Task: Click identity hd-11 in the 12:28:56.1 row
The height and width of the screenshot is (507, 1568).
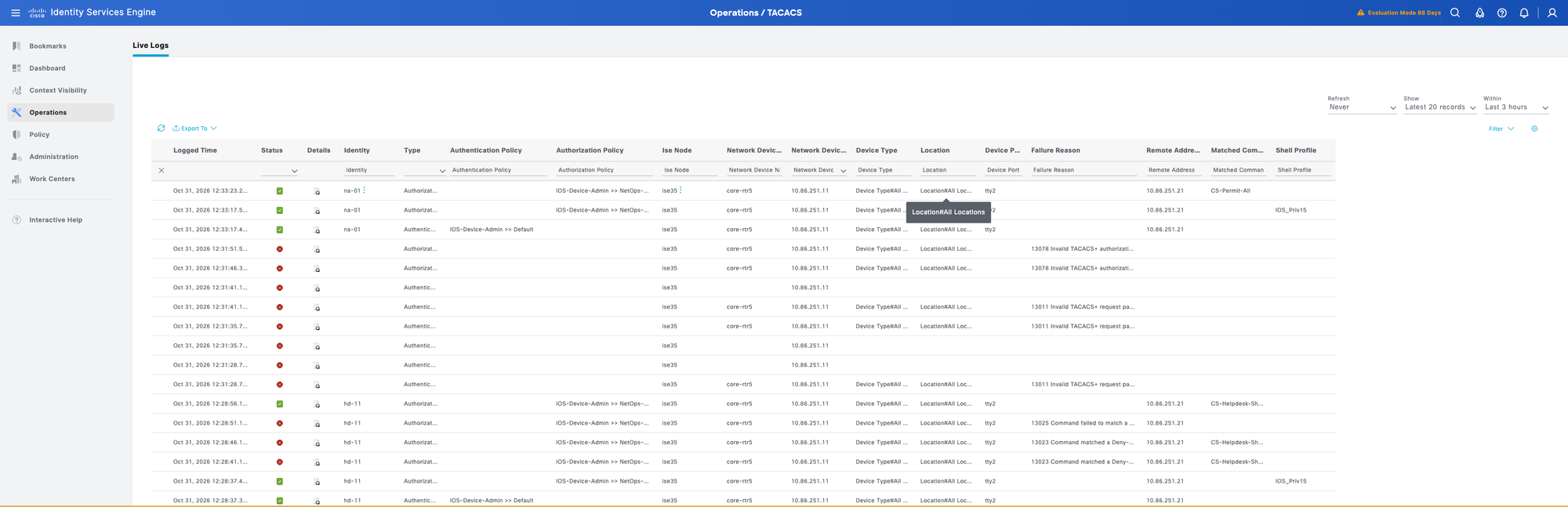Action: pos(352,404)
